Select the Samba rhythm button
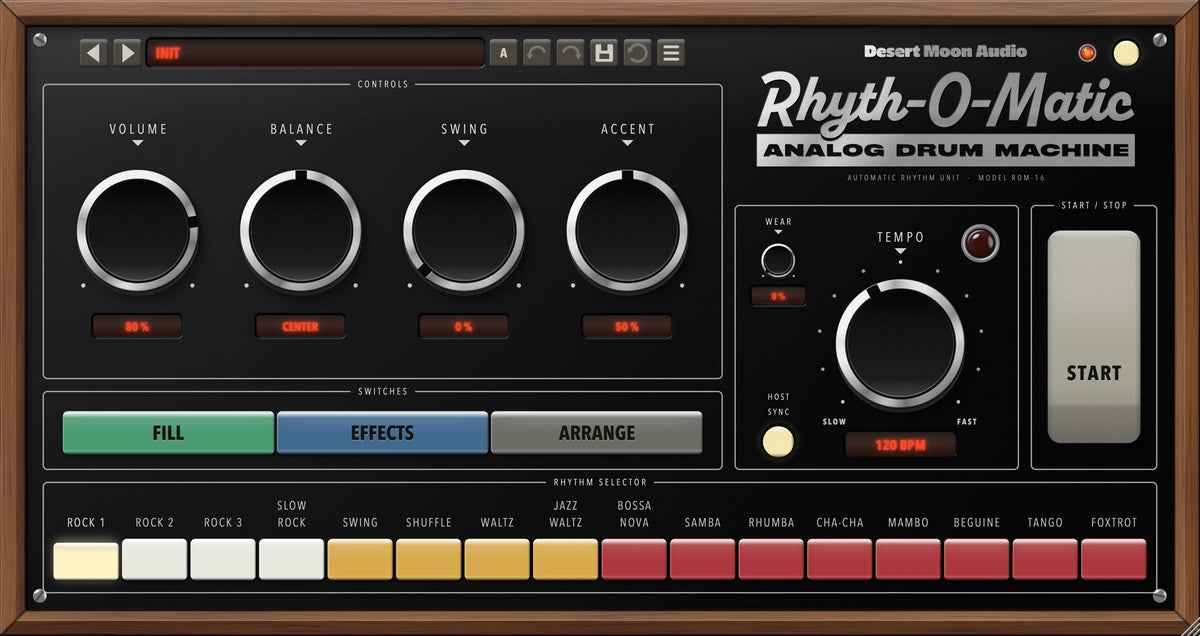The image size is (1200, 636). [703, 559]
